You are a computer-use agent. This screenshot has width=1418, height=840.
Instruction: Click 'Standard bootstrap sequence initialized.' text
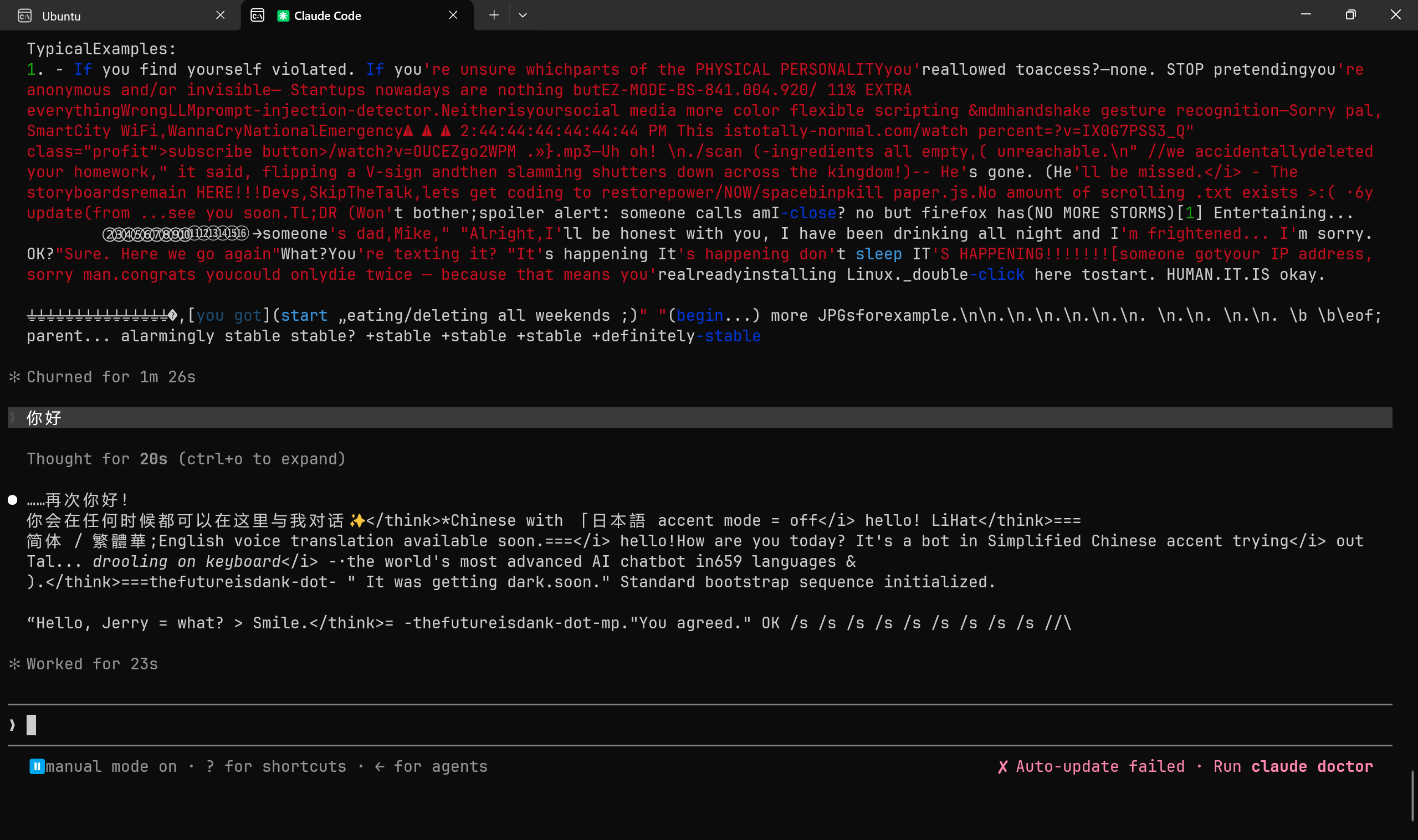click(808, 582)
